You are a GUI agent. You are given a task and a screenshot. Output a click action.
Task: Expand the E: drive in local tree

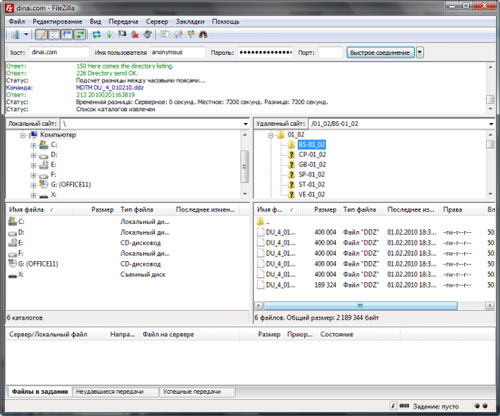[33, 165]
